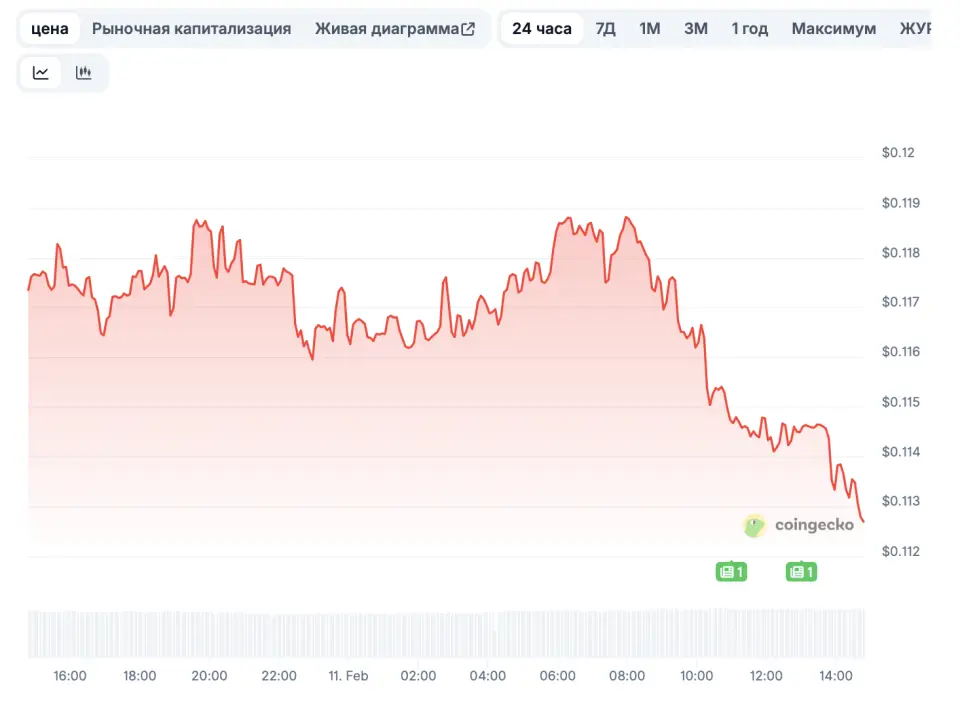Image resolution: width=960 pixels, height=706 pixels.
Task: Switch to Рыночная капитализация tab
Action: tap(191, 29)
